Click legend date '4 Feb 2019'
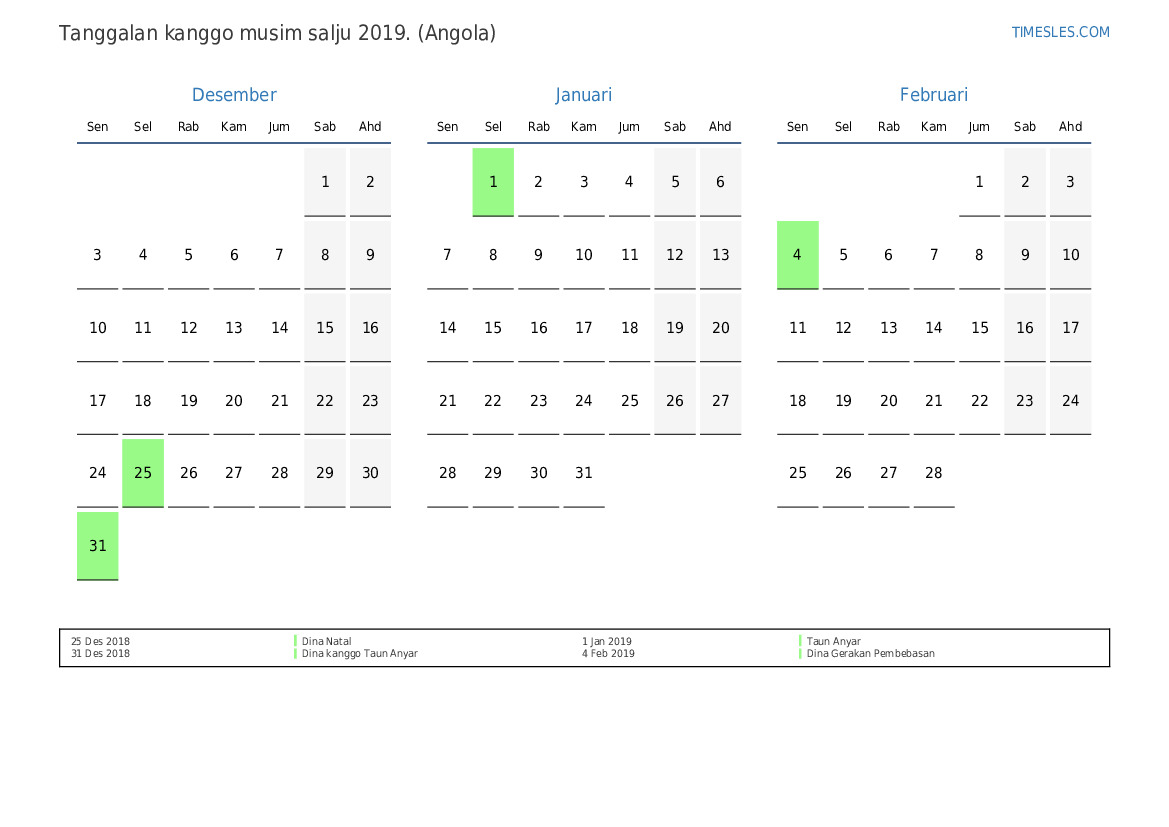 tap(608, 653)
